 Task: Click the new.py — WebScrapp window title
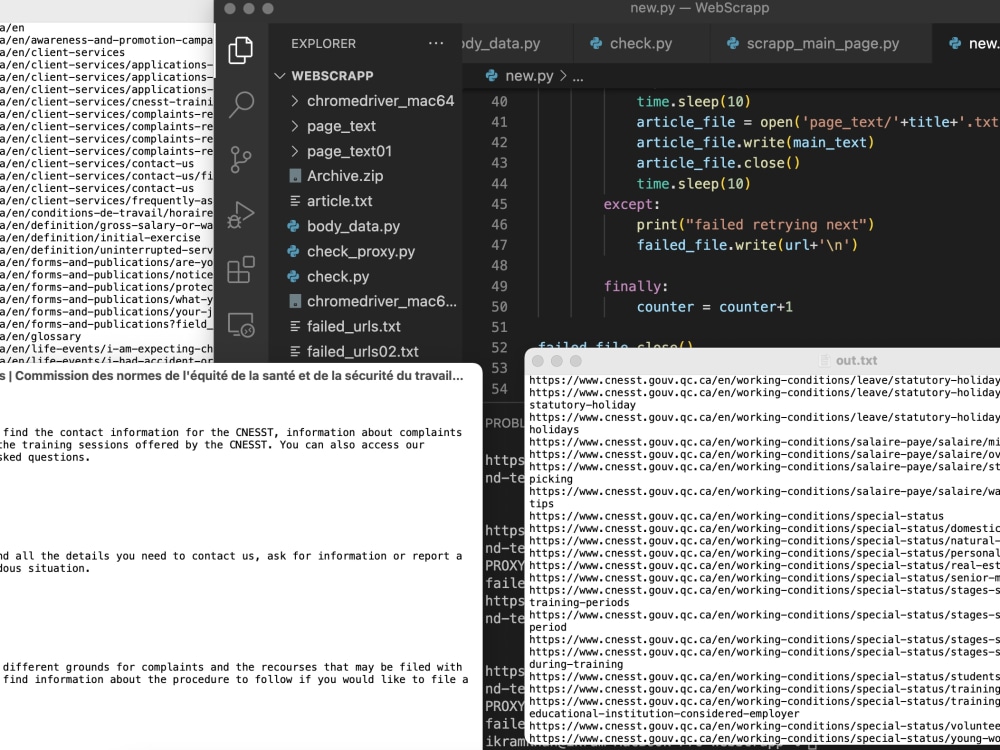[699, 8]
